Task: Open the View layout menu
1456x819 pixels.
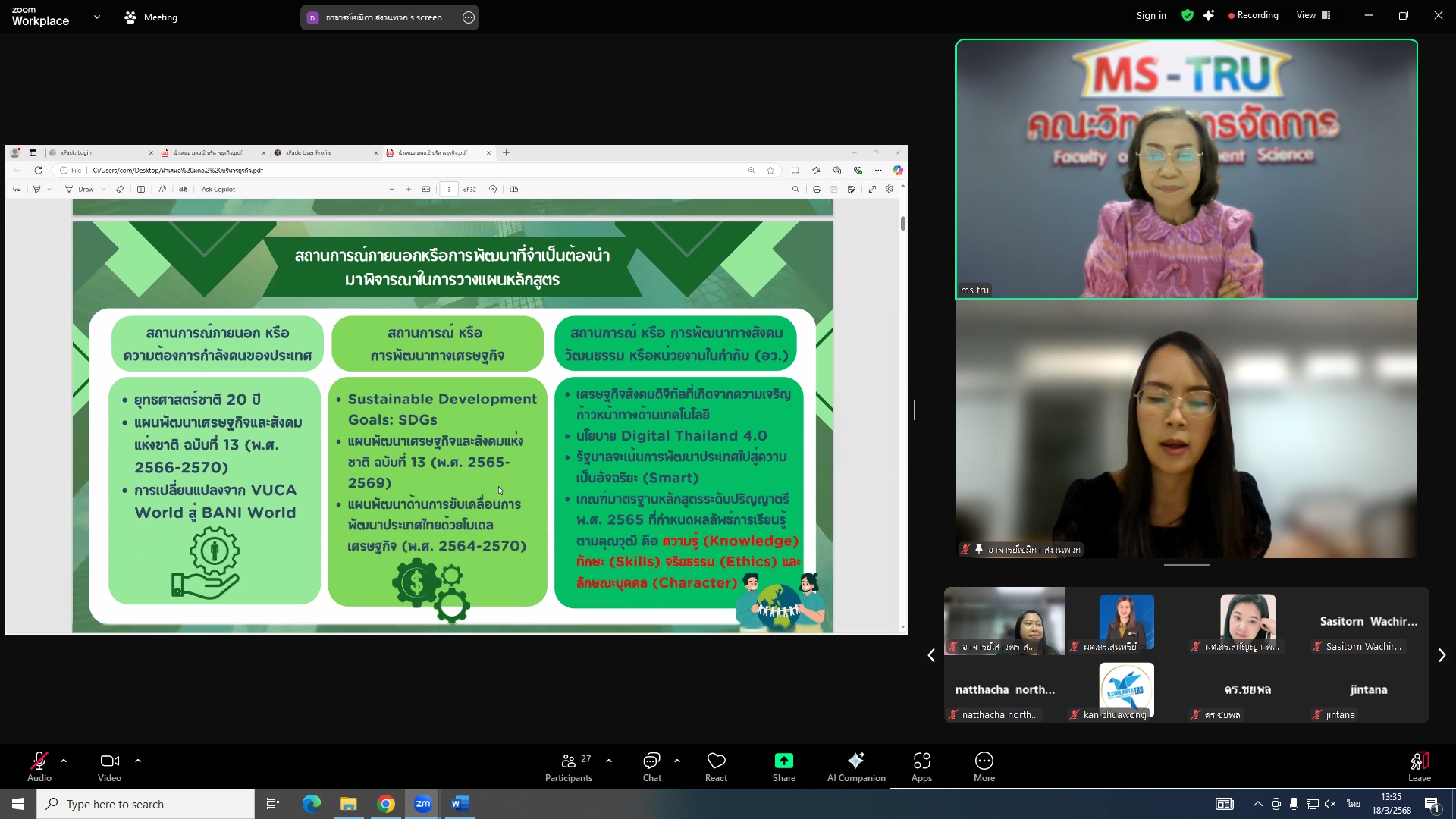Action: [1313, 15]
